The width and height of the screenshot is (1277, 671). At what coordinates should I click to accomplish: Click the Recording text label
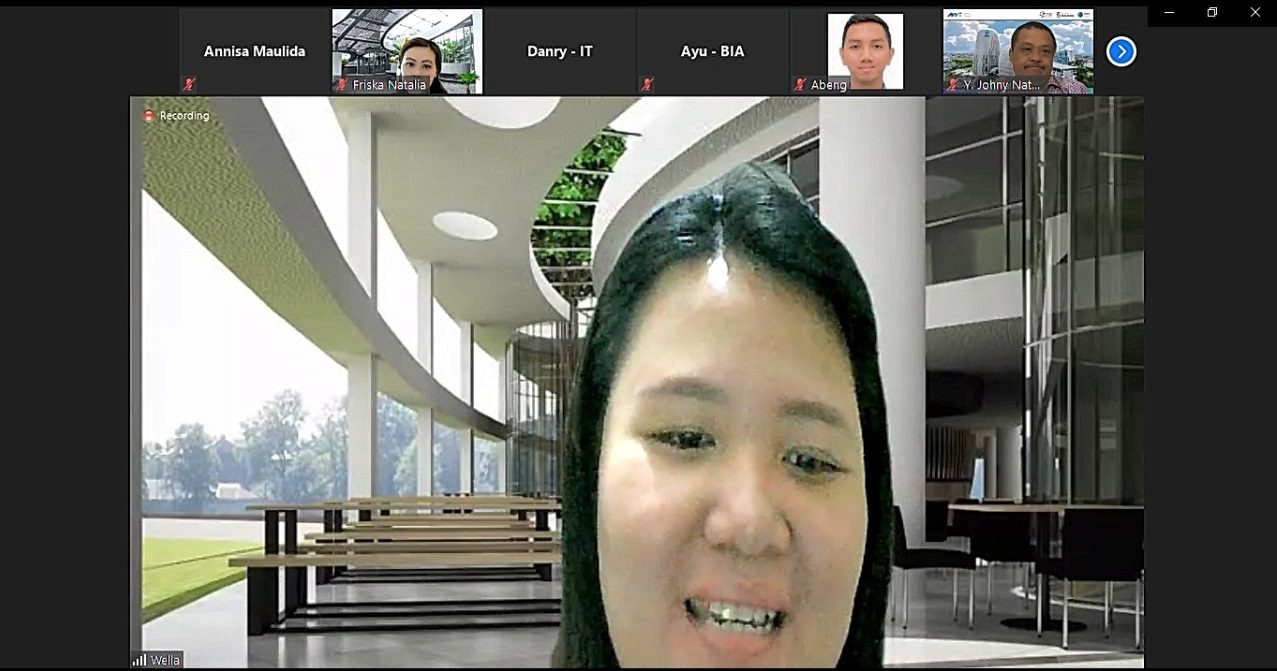(185, 116)
